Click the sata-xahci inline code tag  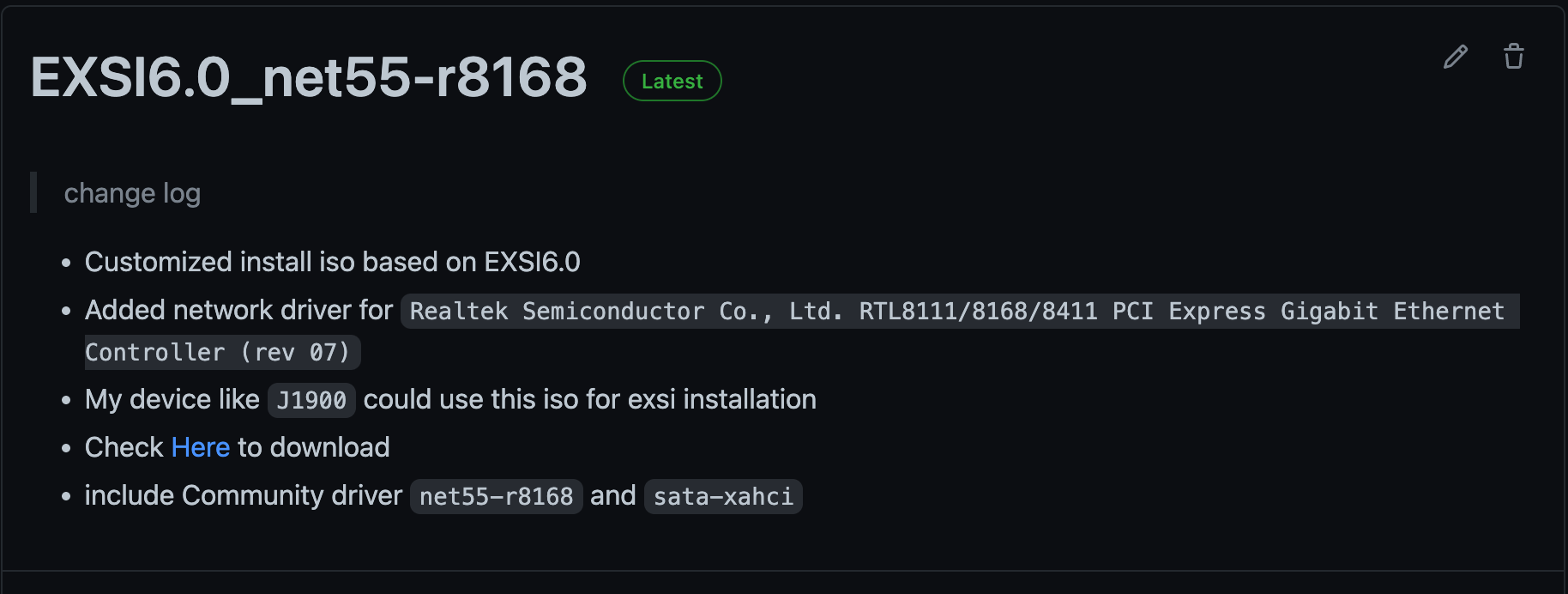point(722,496)
